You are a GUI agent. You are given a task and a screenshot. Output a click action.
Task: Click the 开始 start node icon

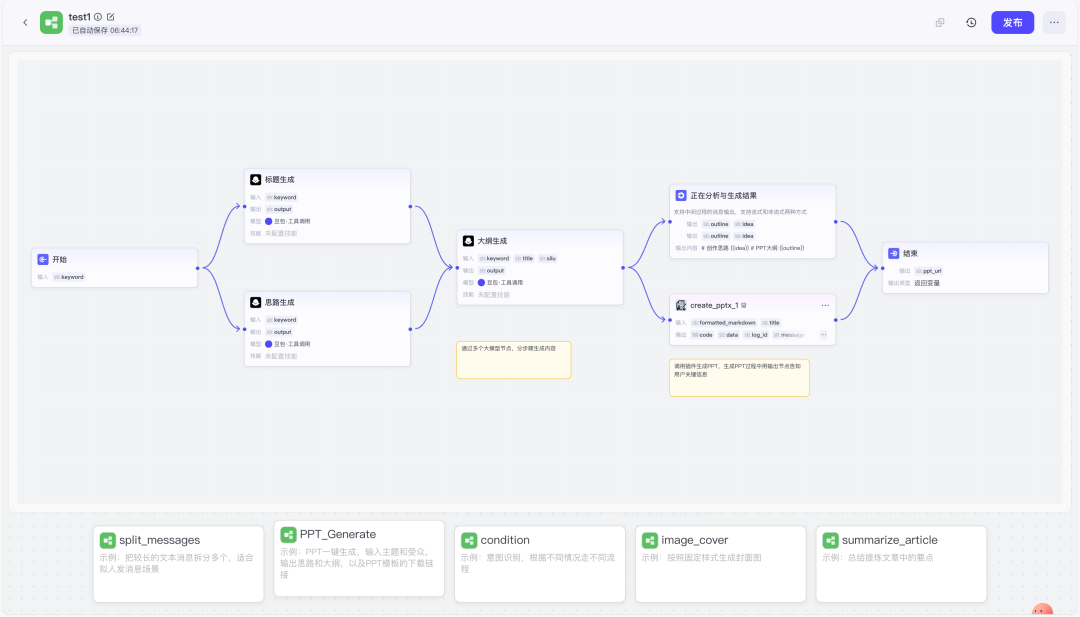click(43, 259)
